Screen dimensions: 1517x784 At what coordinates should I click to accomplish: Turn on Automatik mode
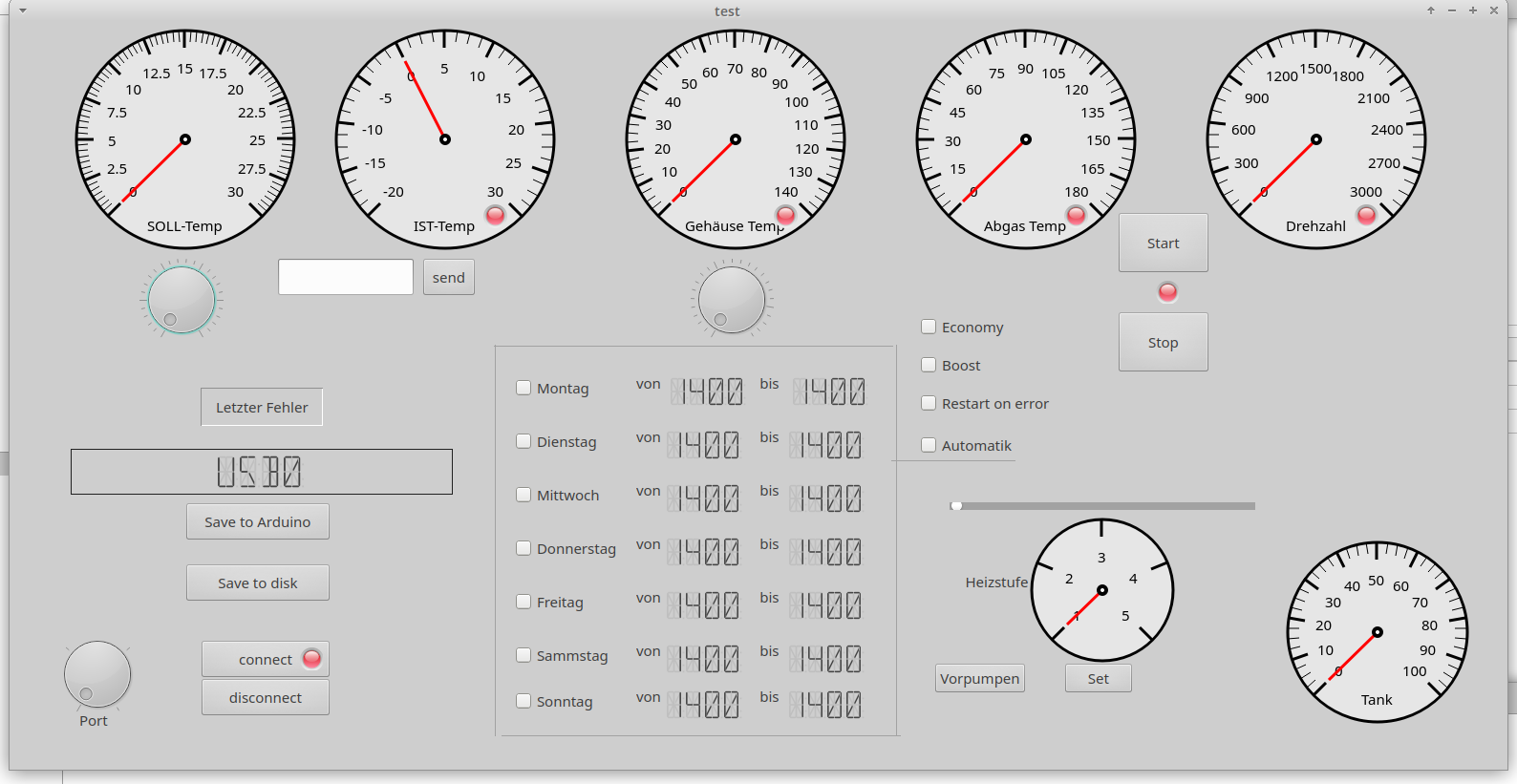[x=929, y=445]
